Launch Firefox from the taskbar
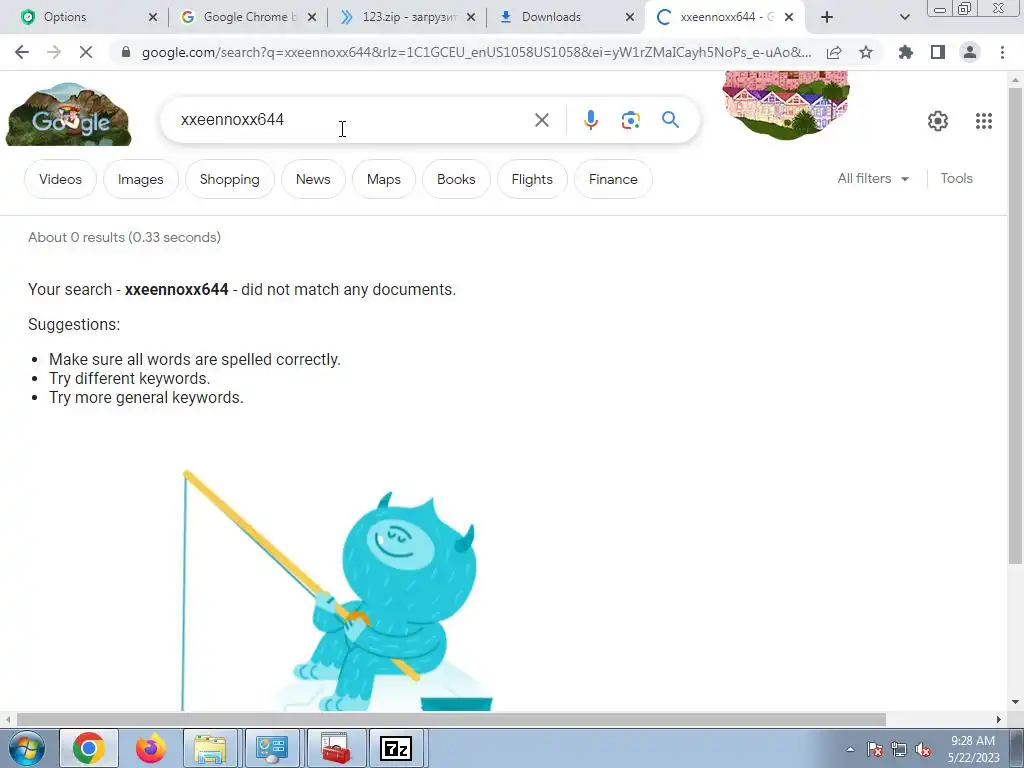The width and height of the screenshot is (1024, 768). (x=150, y=748)
